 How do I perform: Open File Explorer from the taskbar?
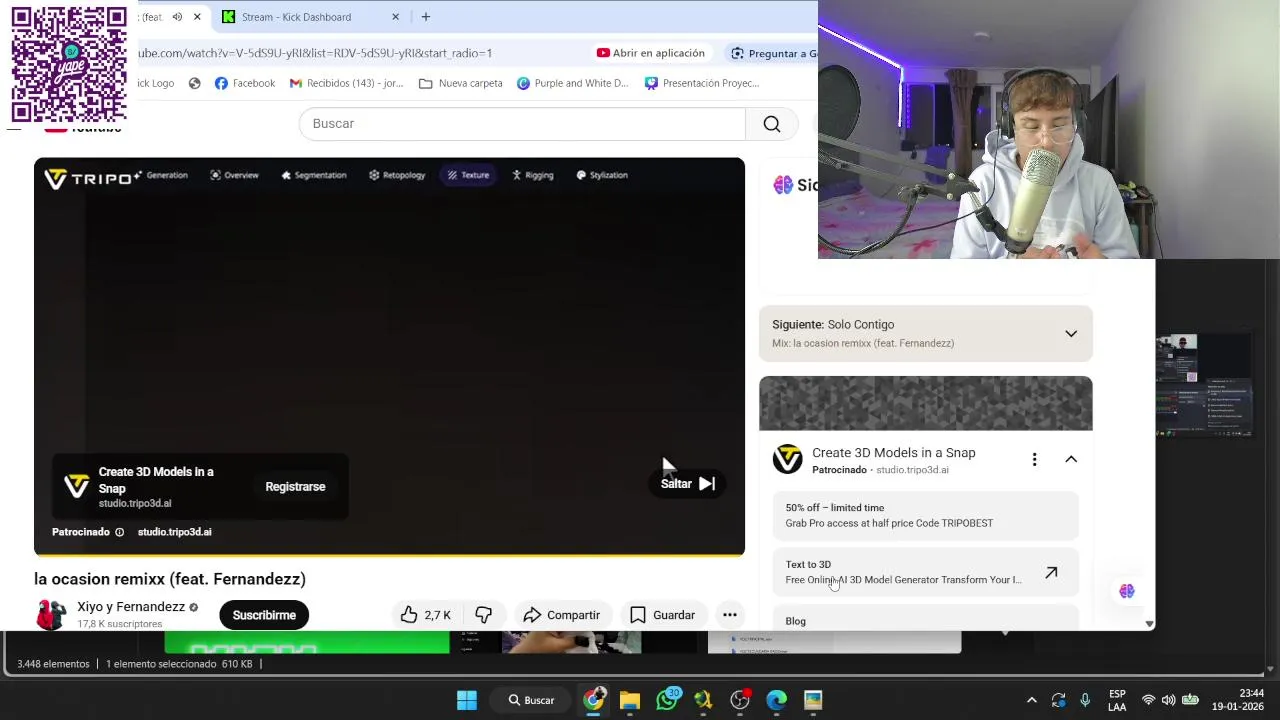point(630,700)
